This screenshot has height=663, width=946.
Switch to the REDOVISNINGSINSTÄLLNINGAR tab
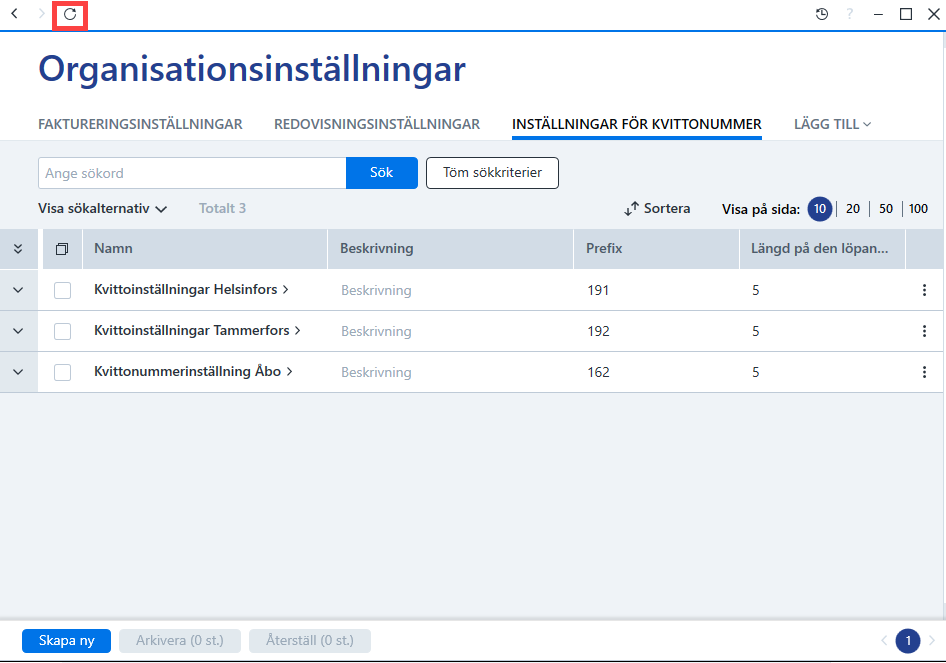pos(377,124)
